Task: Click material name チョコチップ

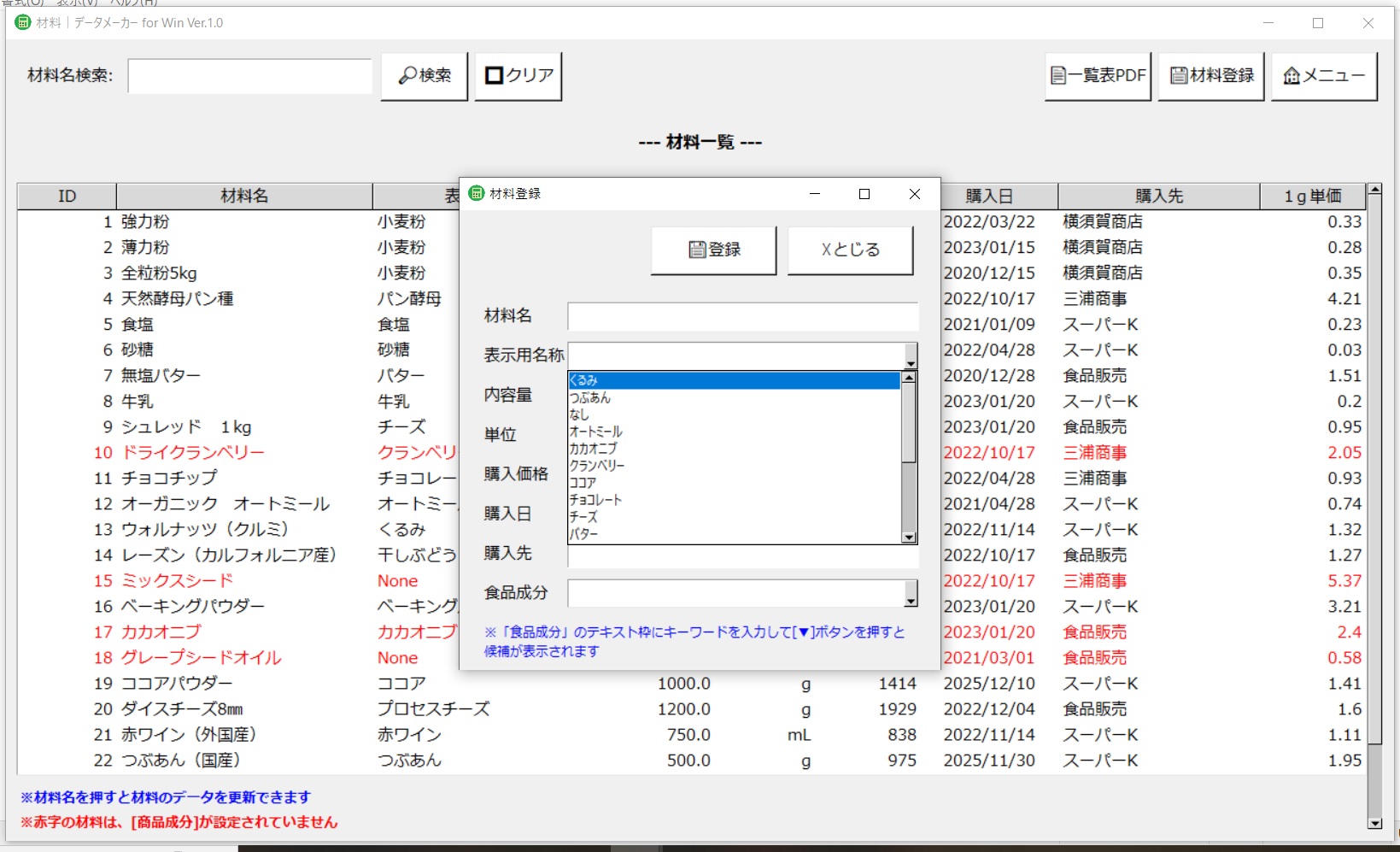Action: [x=169, y=479]
